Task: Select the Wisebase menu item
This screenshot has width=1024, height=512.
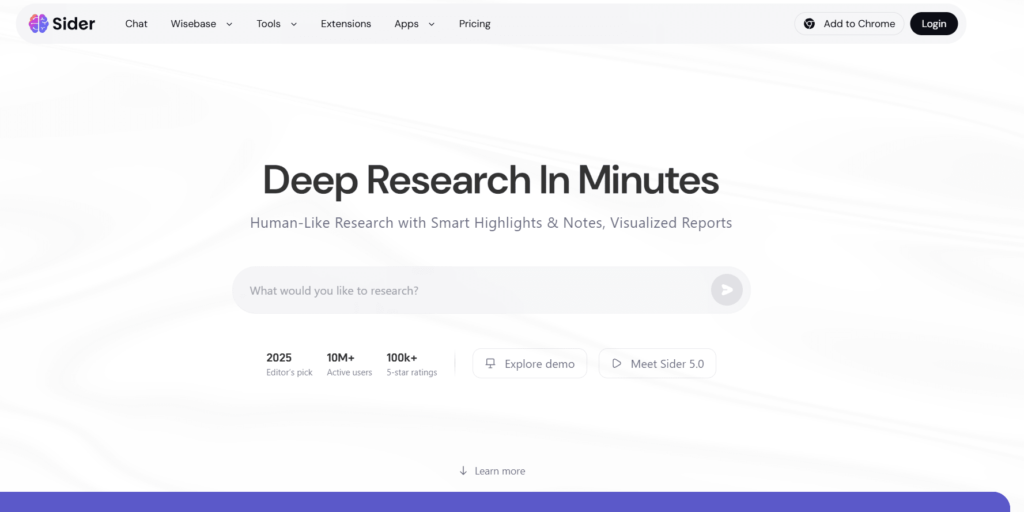Action: click(193, 24)
